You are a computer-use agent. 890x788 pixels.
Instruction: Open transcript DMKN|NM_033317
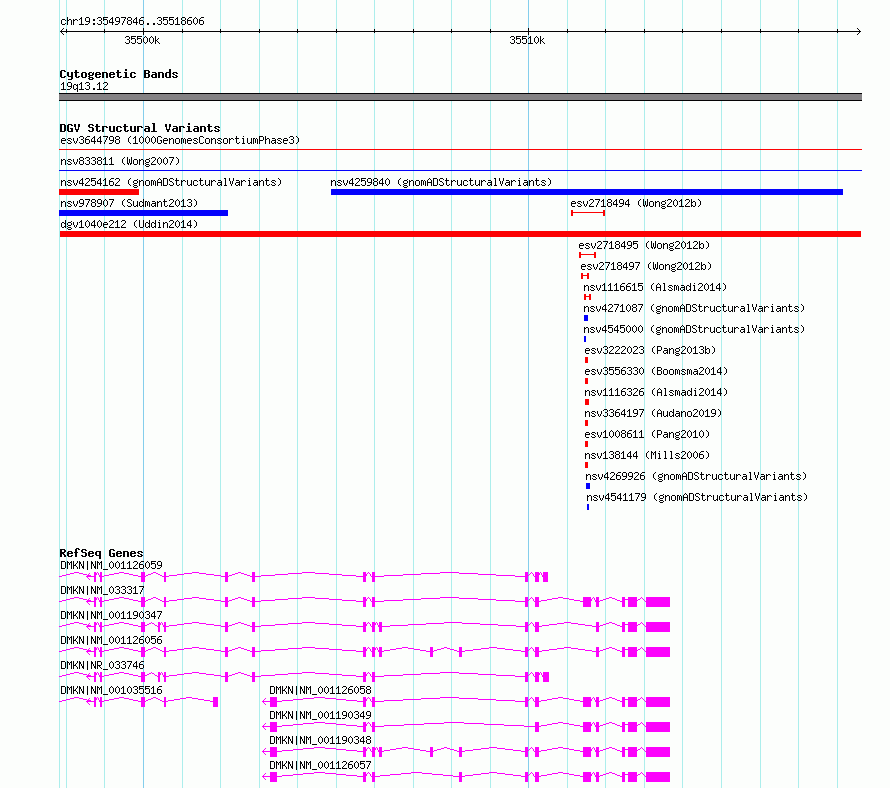coord(102,590)
